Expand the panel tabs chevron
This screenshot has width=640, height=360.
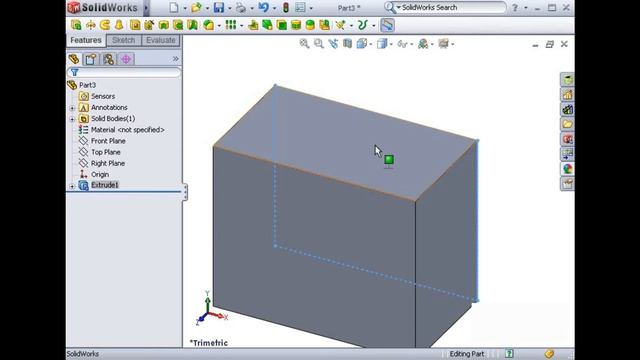click(176, 59)
